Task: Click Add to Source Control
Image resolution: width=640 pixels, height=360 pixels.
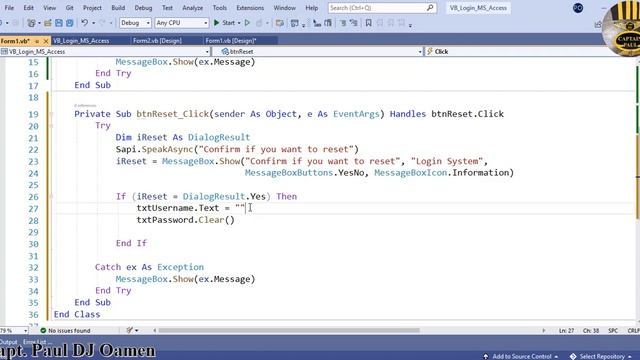Action: [x=520, y=356]
